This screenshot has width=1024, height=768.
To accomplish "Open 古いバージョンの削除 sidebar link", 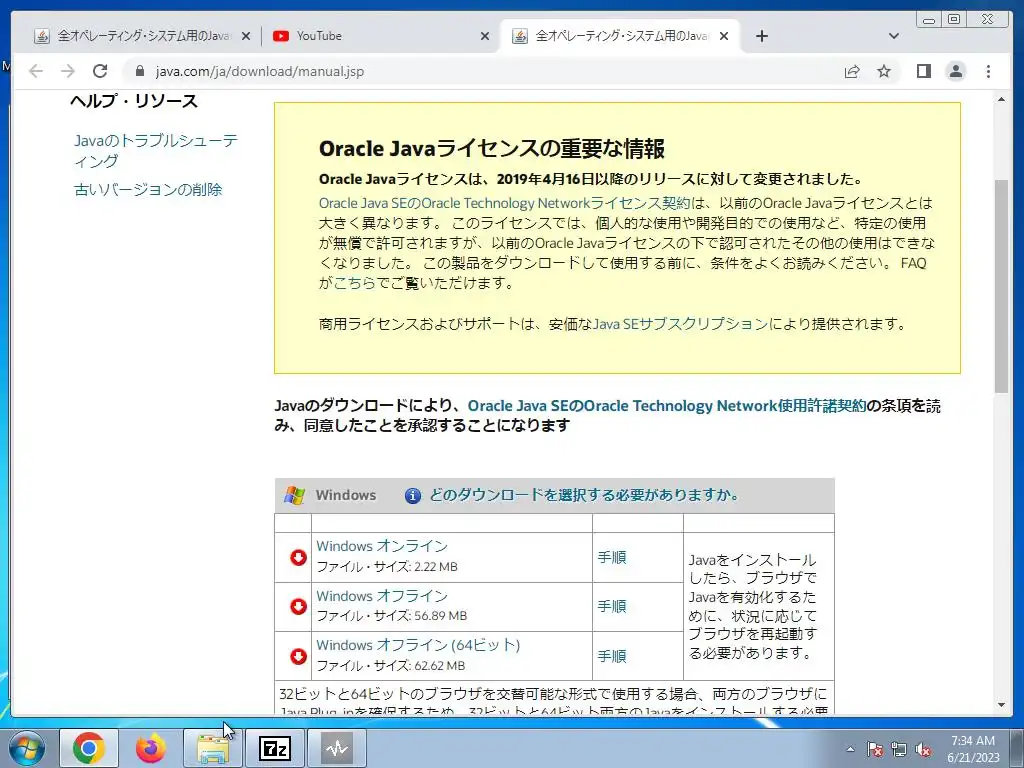I will tap(148, 189).
